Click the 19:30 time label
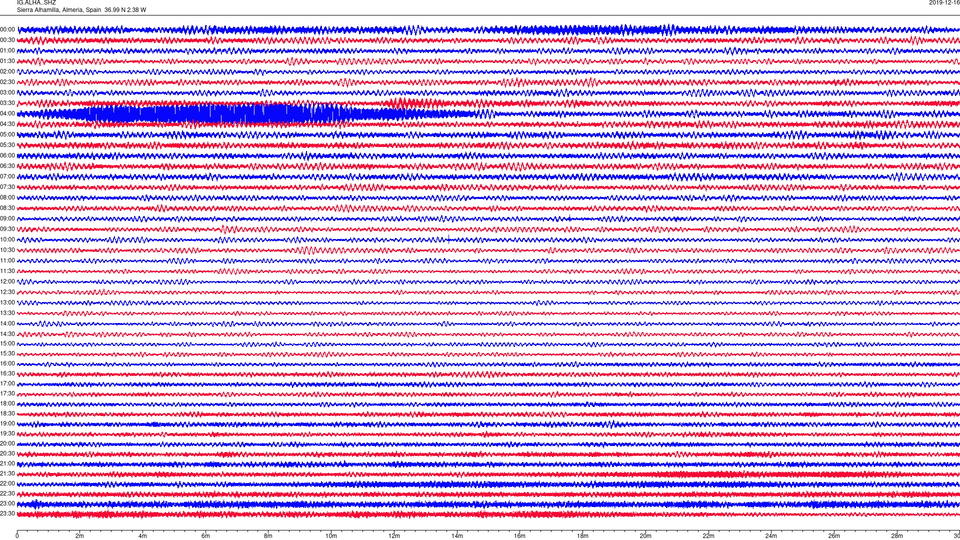Viewport: 960px width, 540px height. coord(7,433)
